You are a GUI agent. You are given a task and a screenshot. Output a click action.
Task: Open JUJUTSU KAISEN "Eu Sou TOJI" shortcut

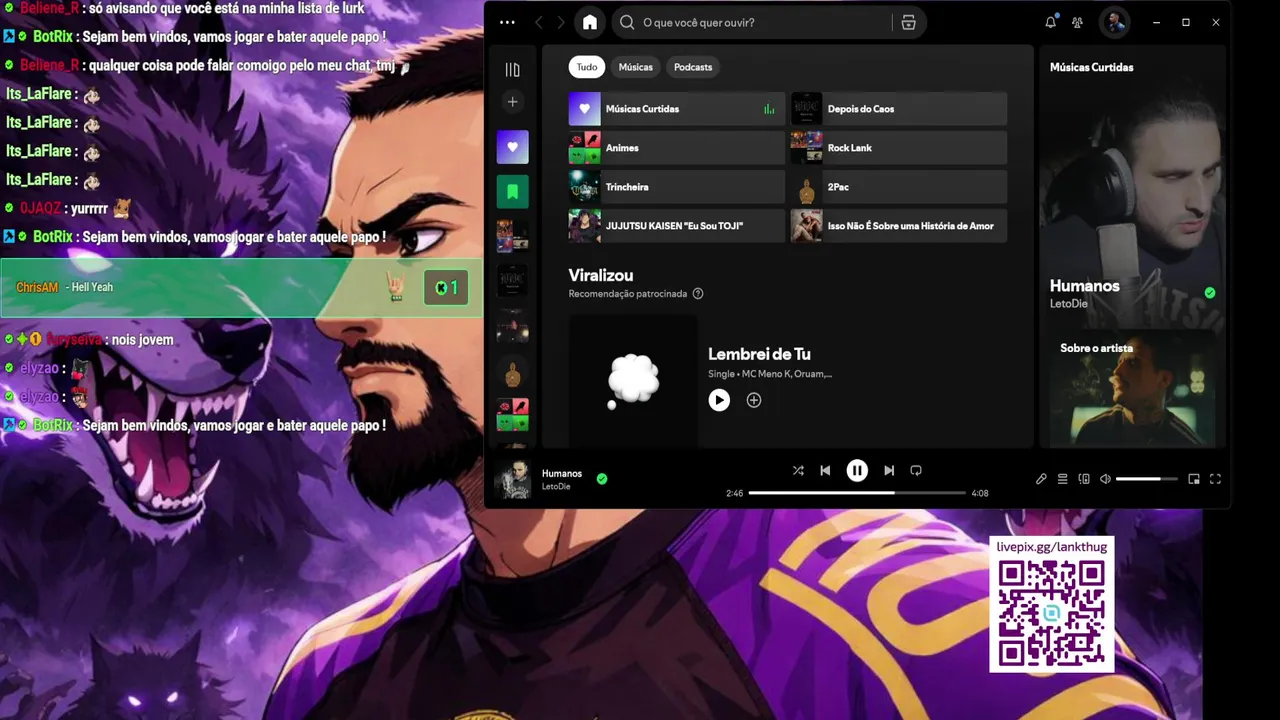677,226
